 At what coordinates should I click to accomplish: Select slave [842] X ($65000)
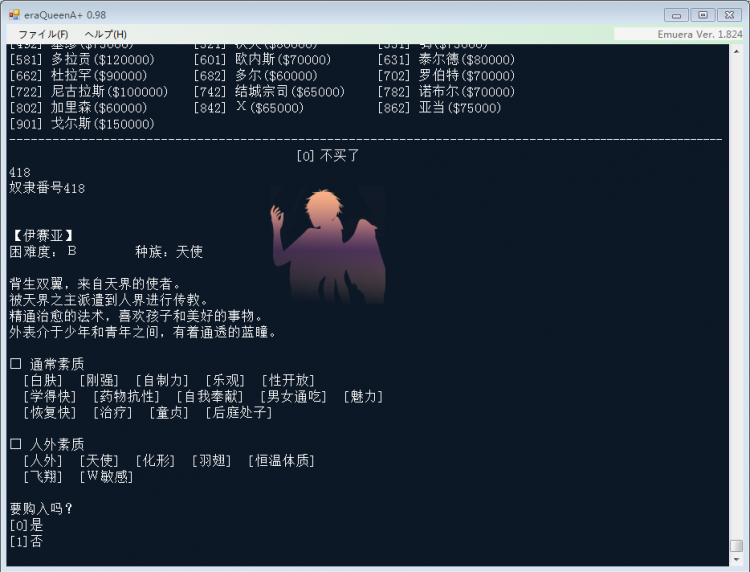tap(249, 108)
